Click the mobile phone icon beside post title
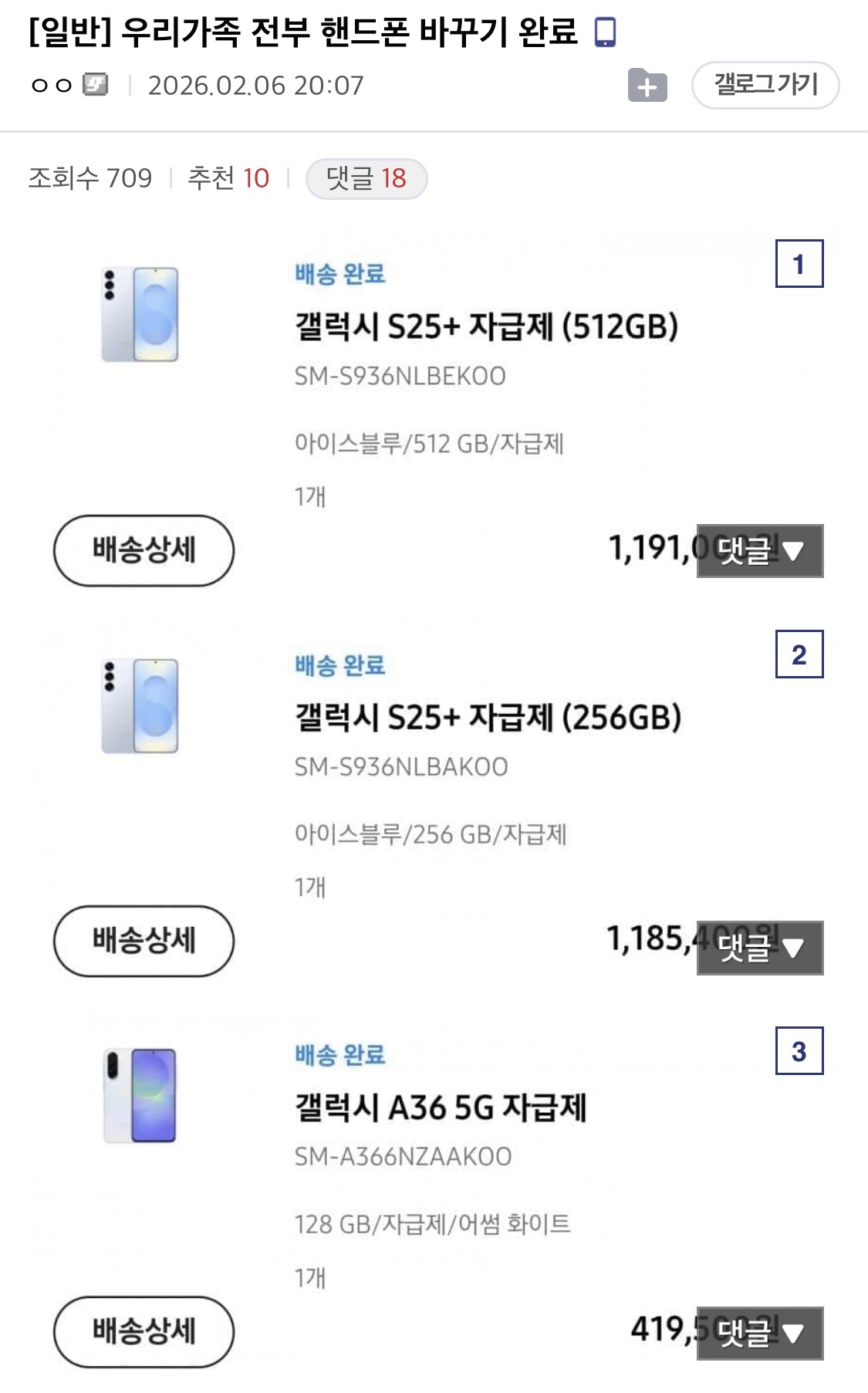Viewport: 868px width, 1393px height. click(605, 32)
